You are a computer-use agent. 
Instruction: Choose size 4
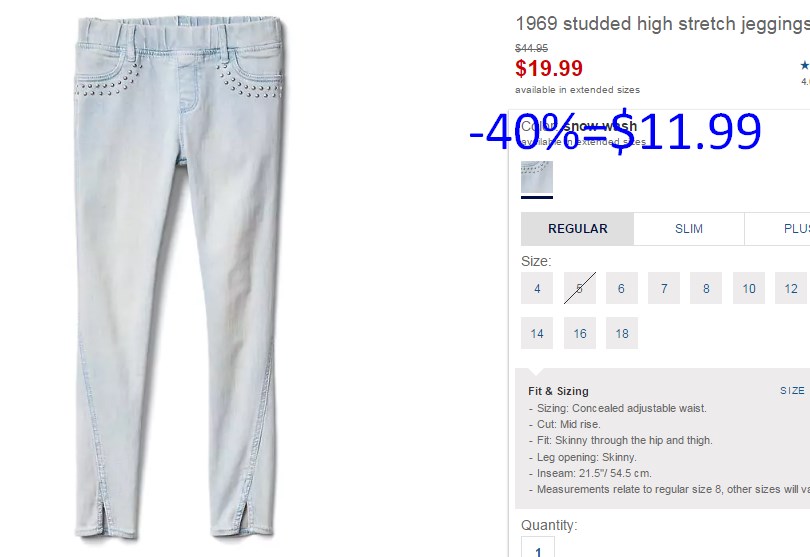tap(537, 288)
